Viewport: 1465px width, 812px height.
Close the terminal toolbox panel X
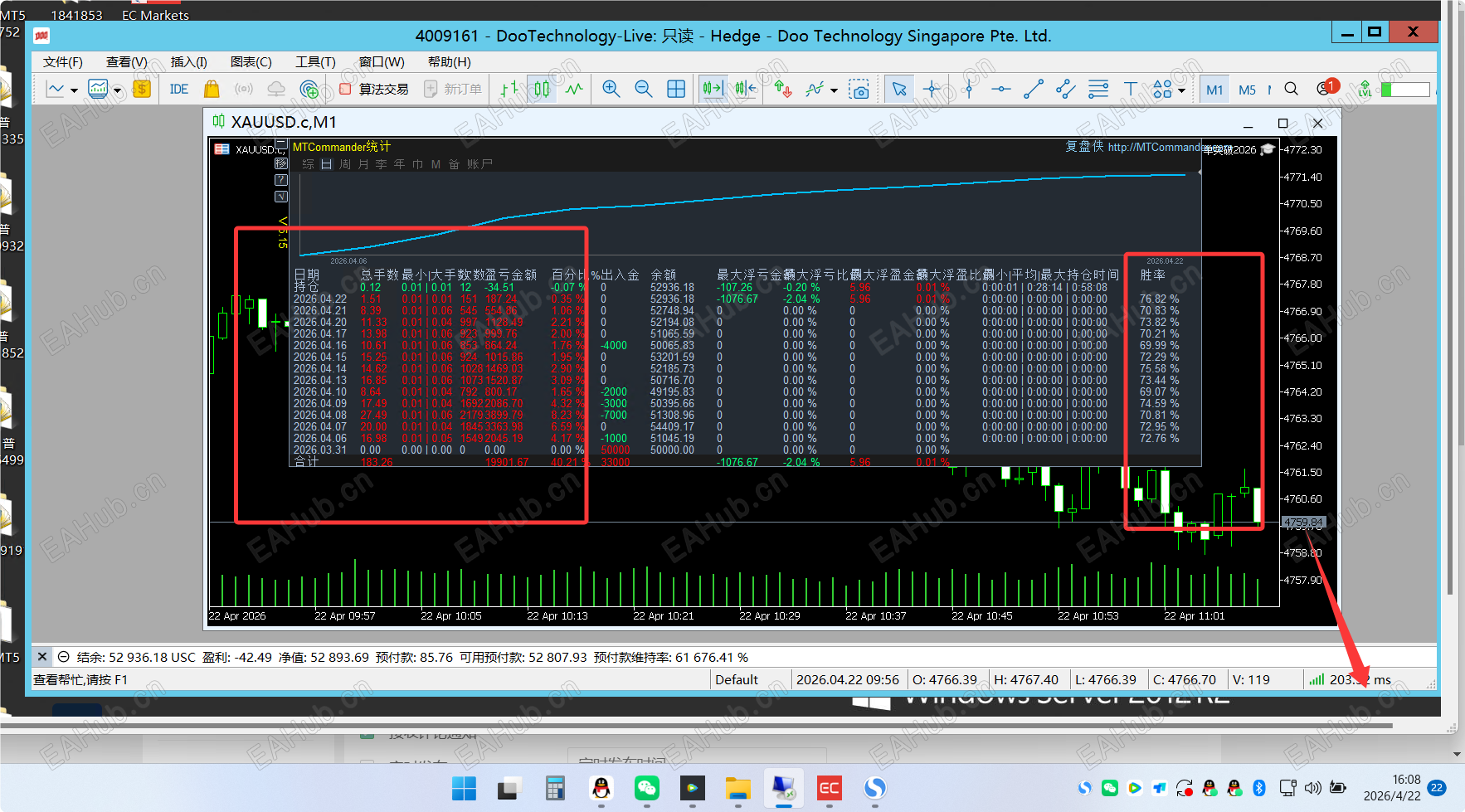click(42, 656)
